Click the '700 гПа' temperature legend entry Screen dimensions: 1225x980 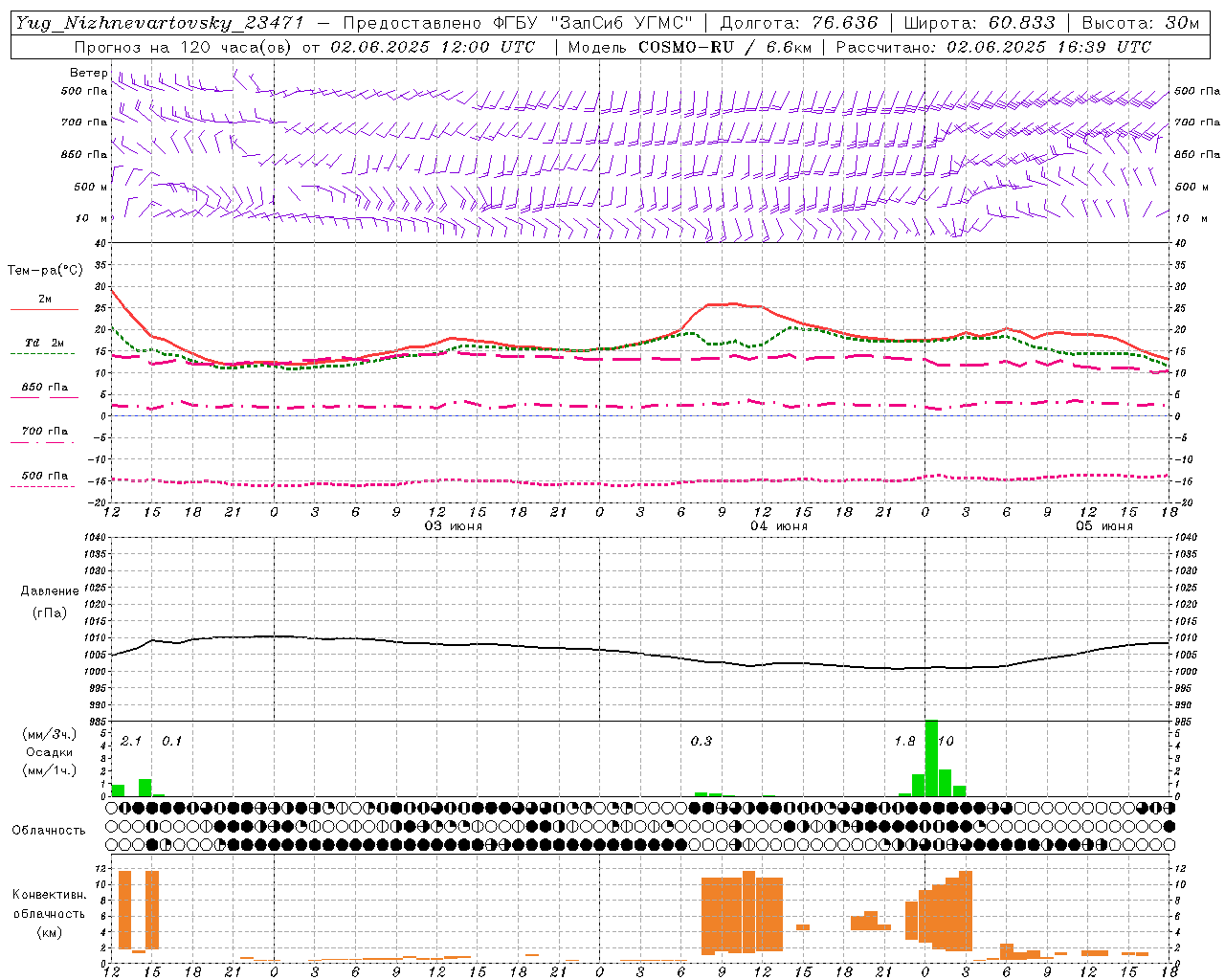click(45, 431)
